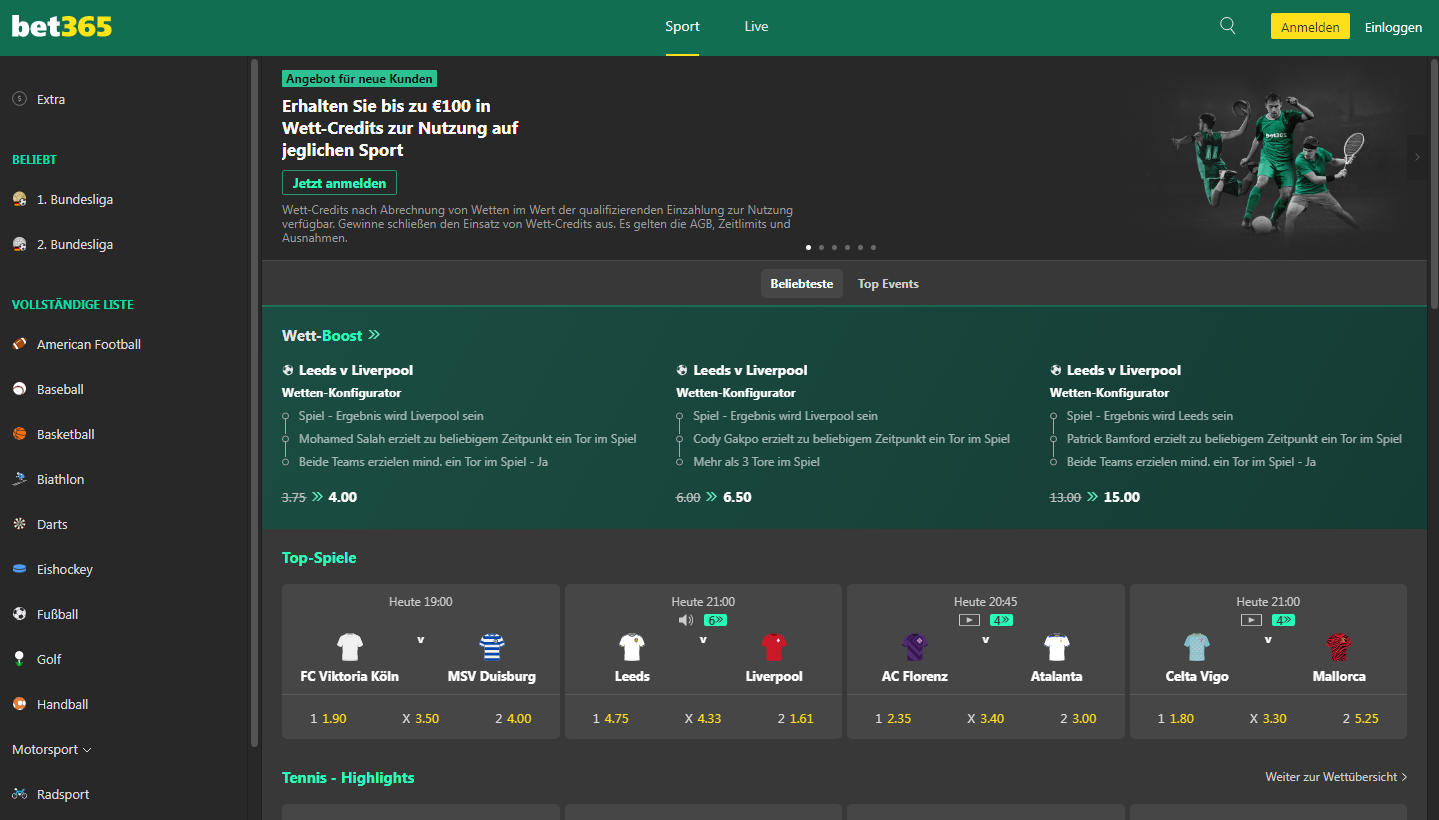This screenshot has height=820, width=1439.
Task: Choose the Radsport bicycle icon
Action: coord(20,794)
